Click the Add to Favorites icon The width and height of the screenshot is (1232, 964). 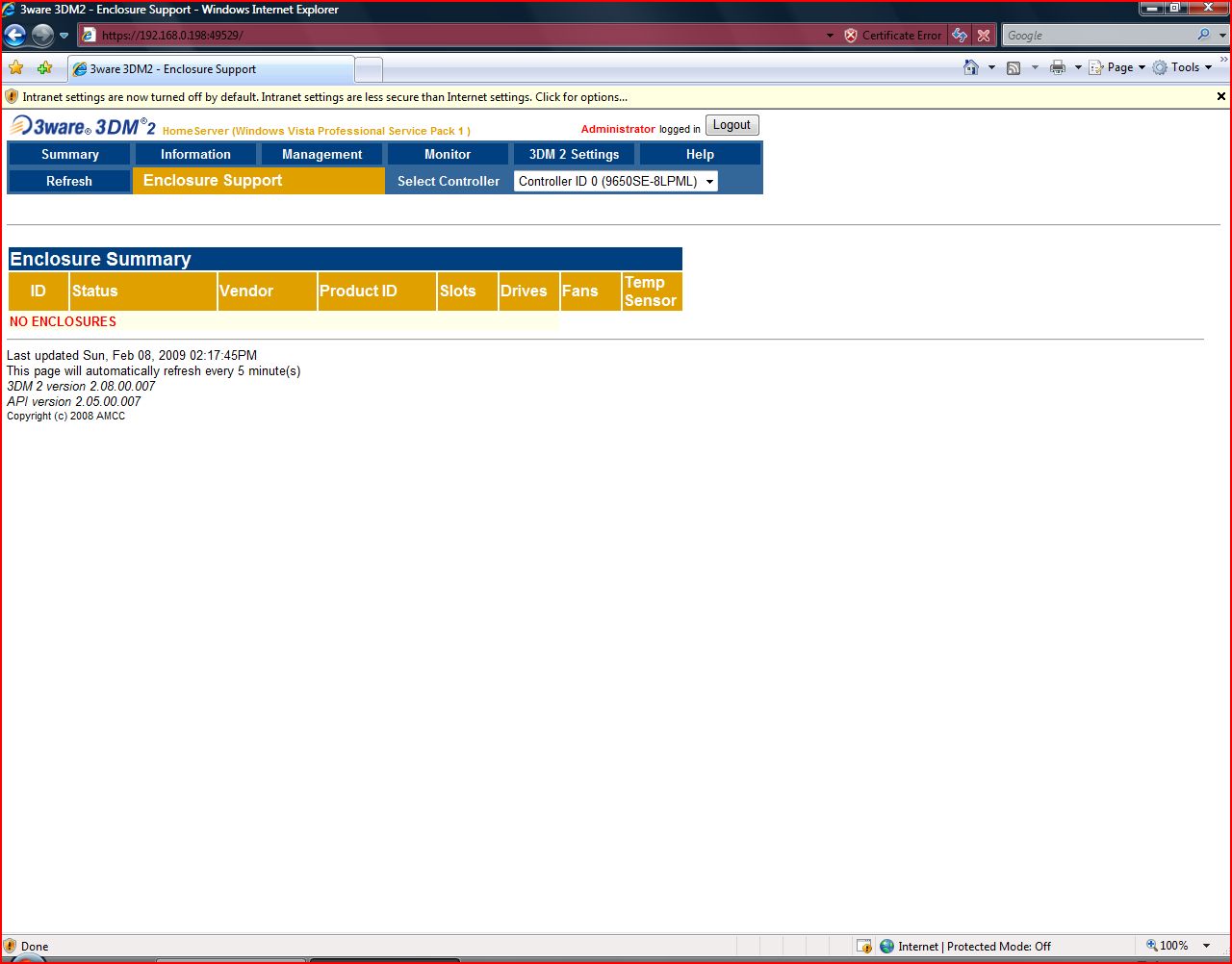coord(44,68)
